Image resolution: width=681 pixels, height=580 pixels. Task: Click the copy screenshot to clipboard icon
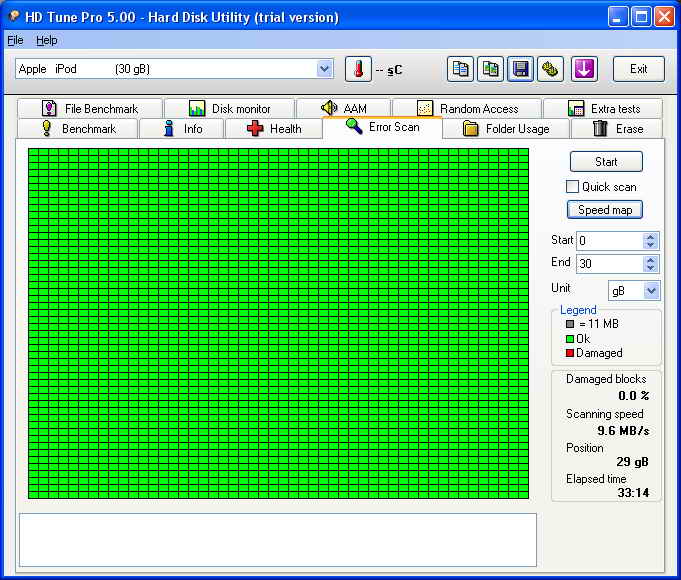pos(490,69)
